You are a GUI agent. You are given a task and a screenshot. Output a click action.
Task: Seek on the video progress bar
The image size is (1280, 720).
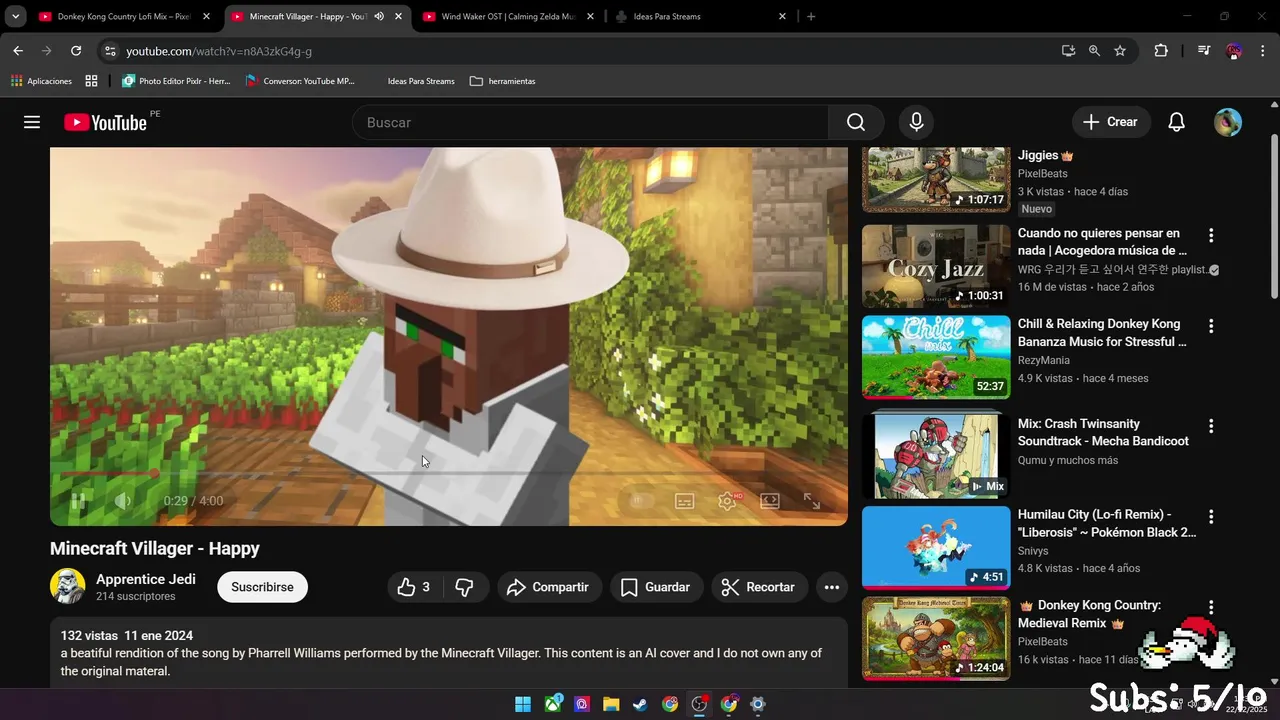point(449,473)
